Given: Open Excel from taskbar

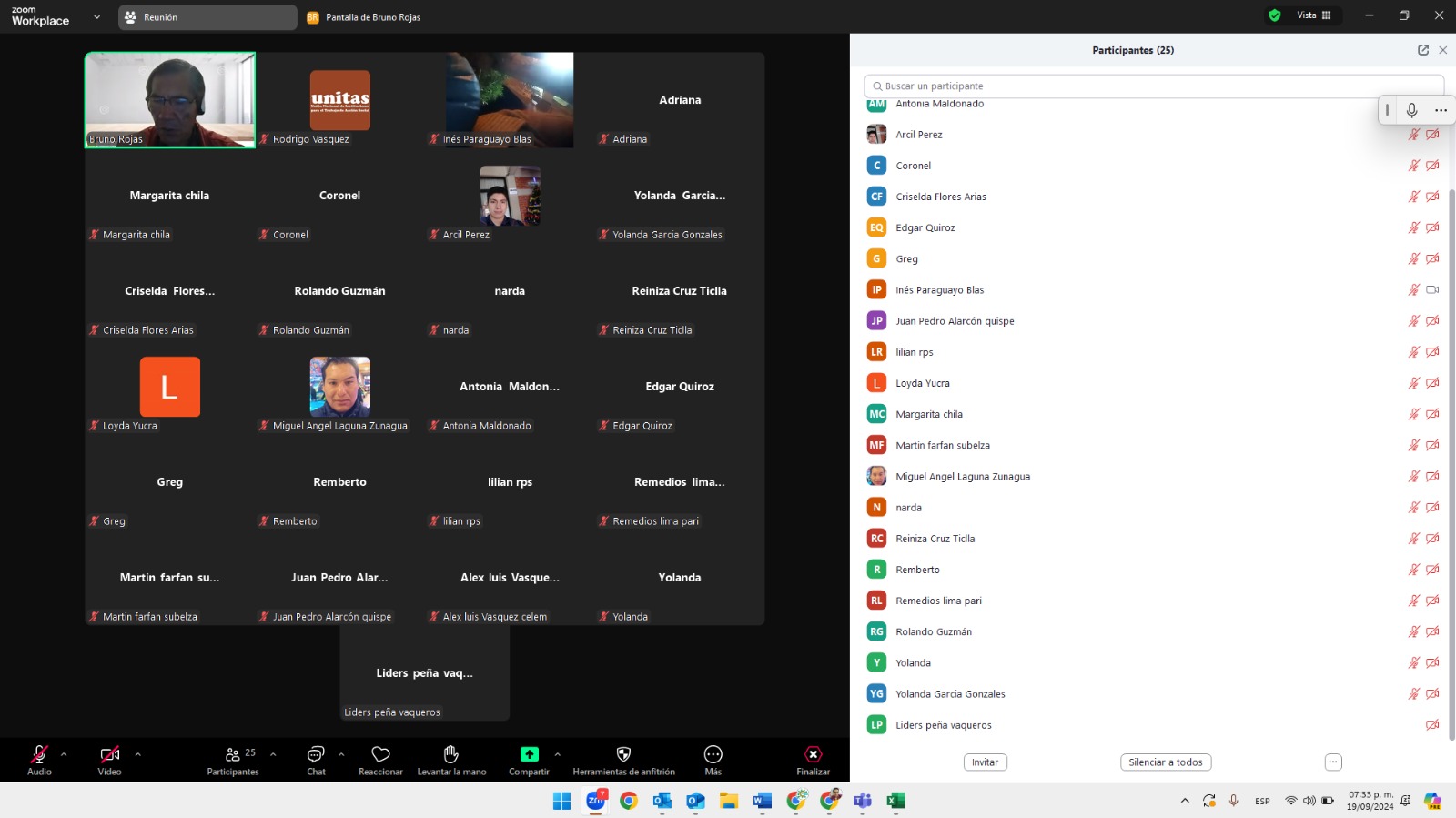Looking at the screenshot, I should click(895, 801).
